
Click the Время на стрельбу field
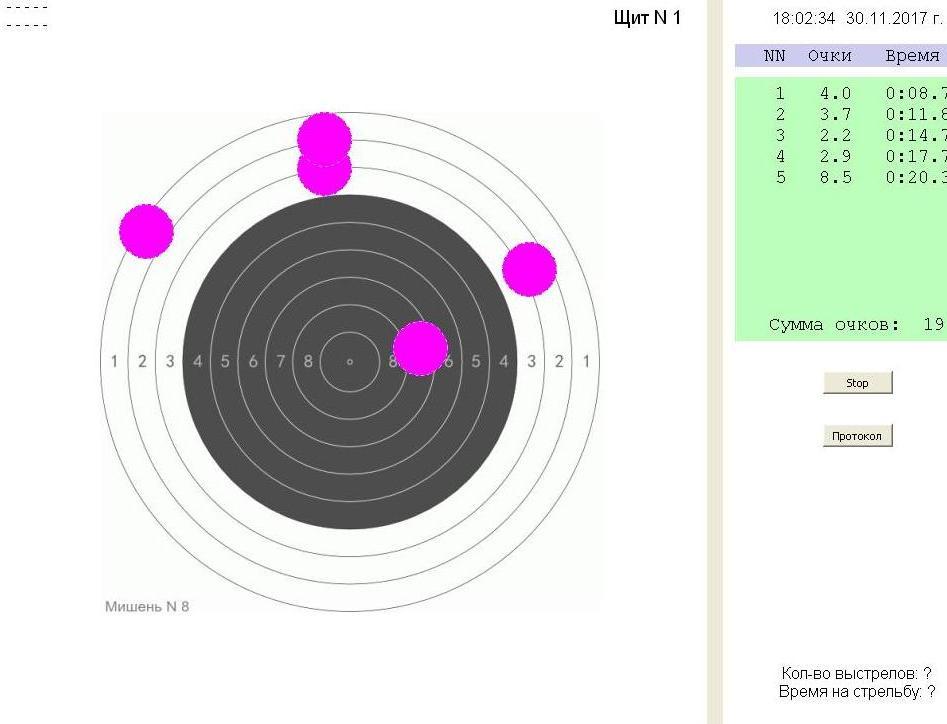856,691
